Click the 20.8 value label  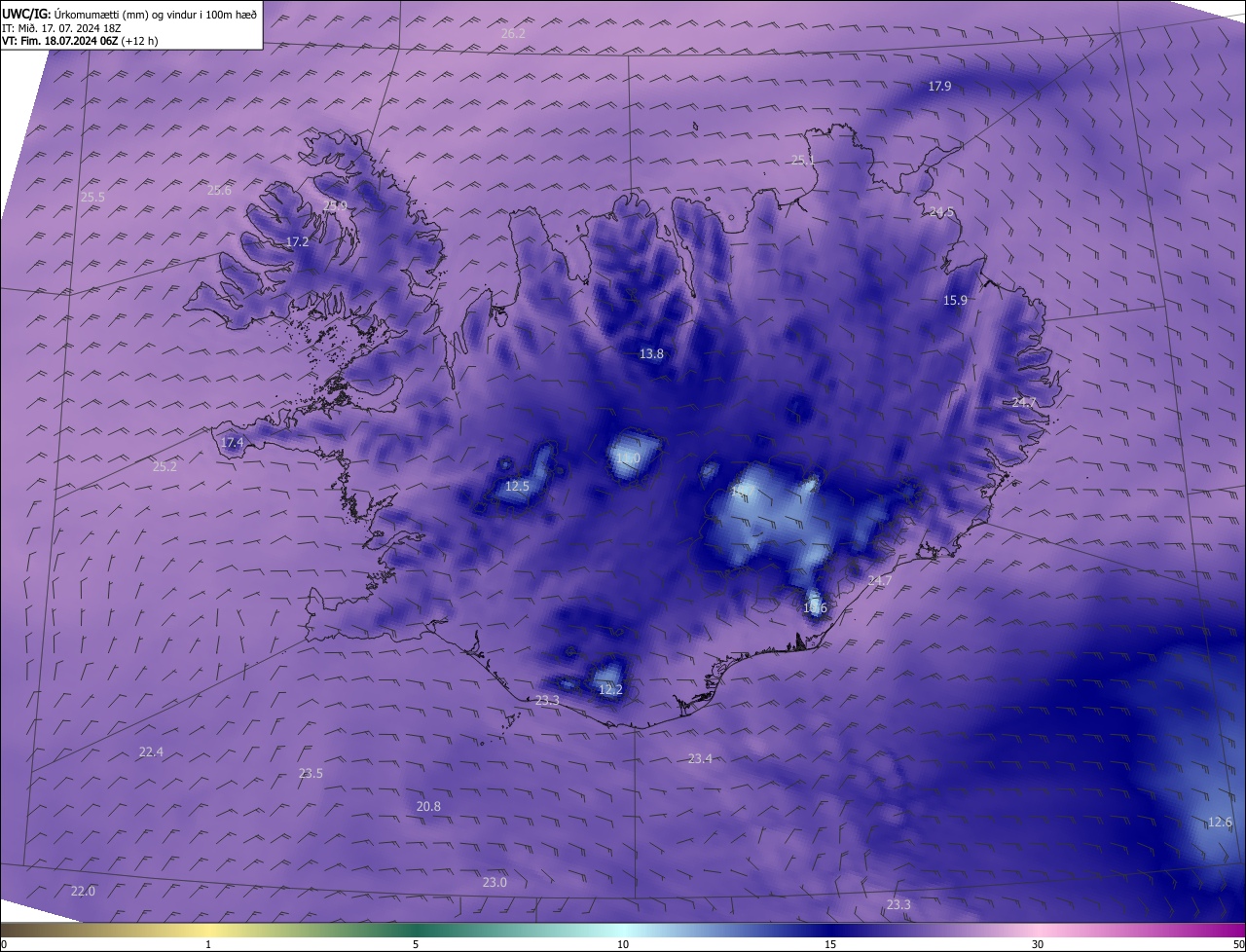(x=428, y=807)
